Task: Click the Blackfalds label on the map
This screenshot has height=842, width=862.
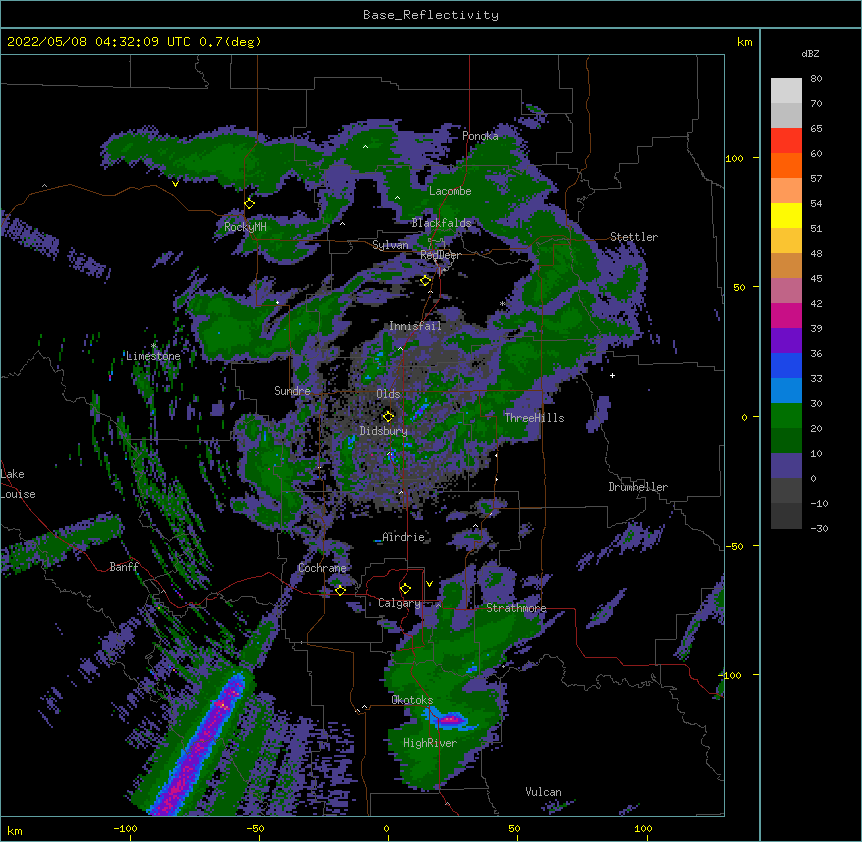Action: 441,223
